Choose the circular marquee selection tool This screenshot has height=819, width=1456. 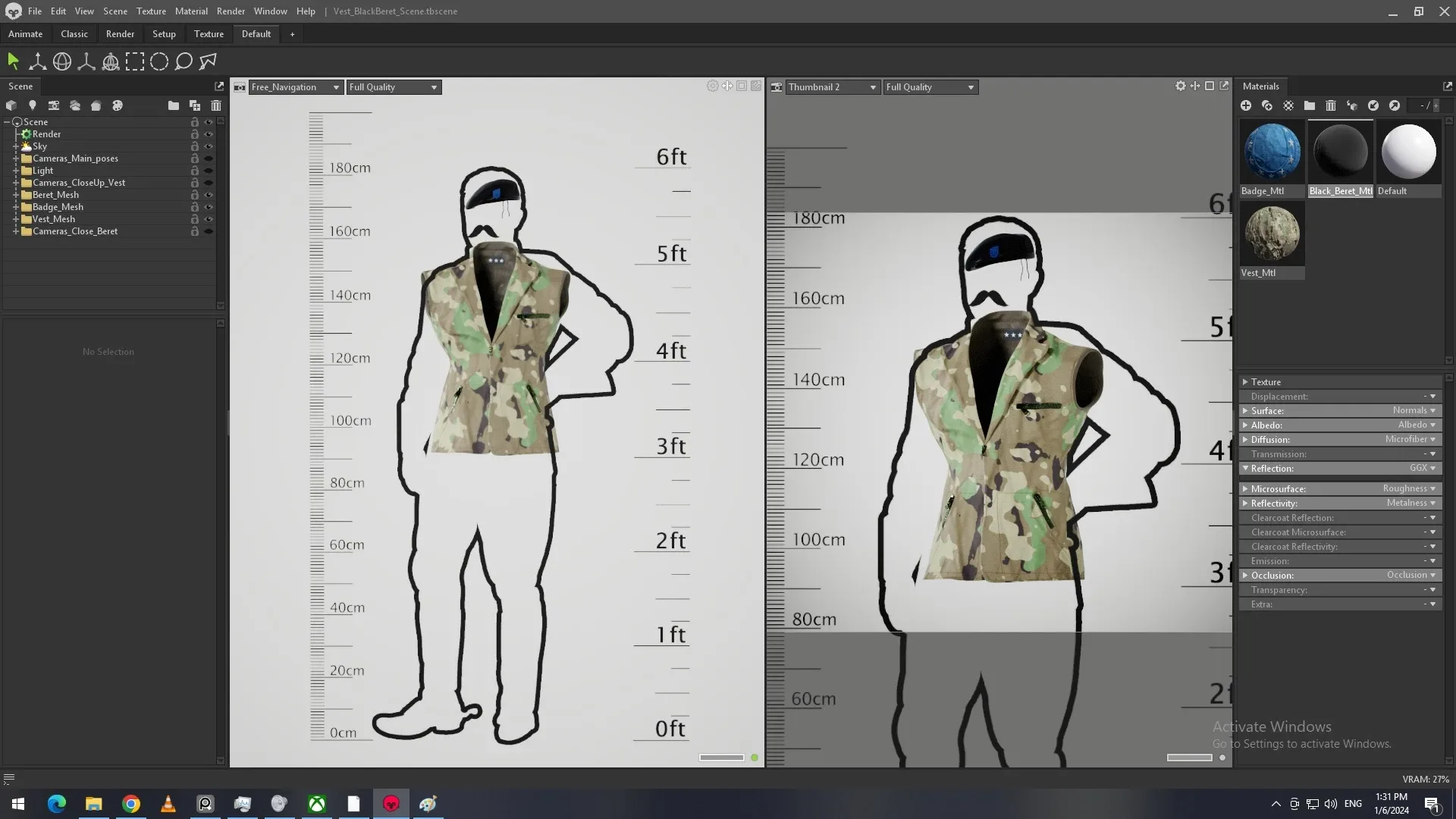(159, 61)
